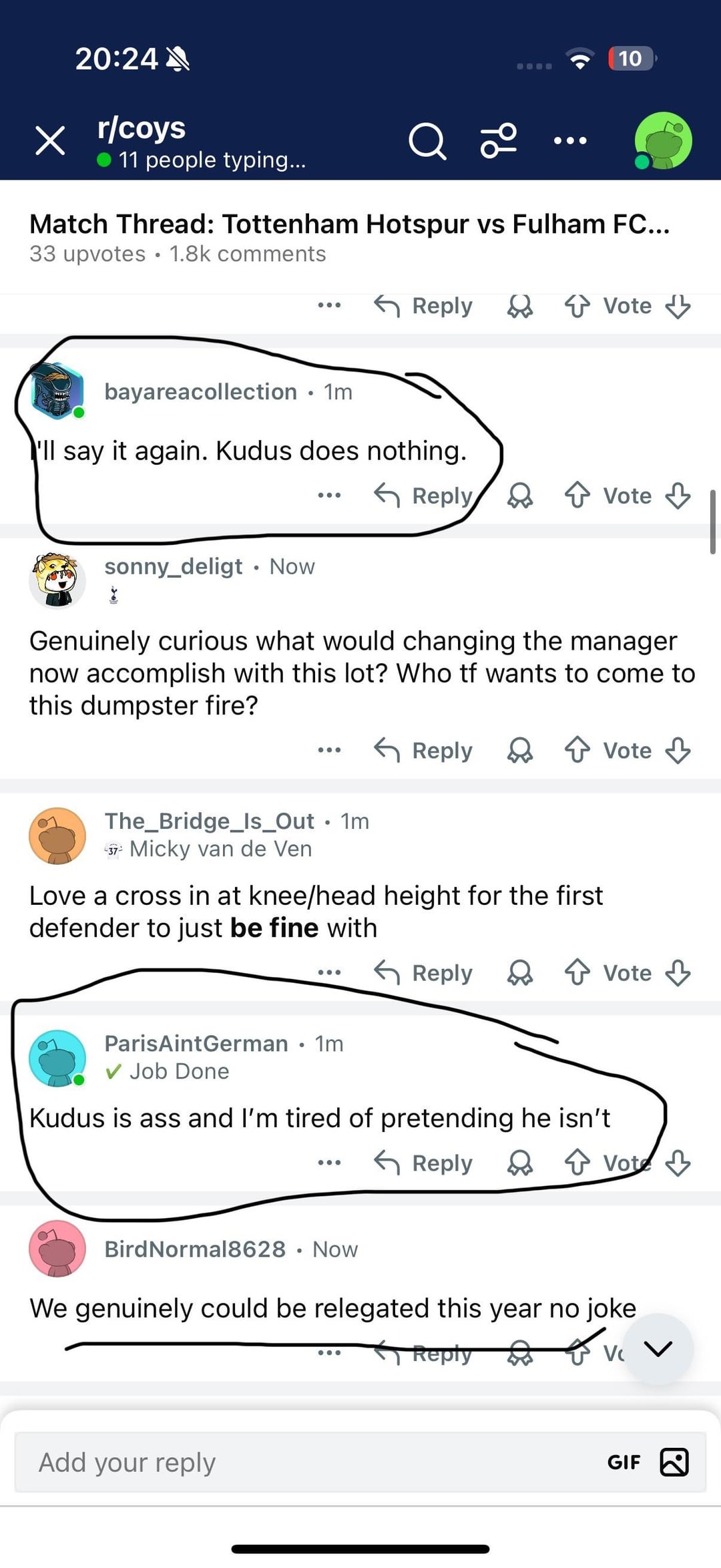Open your profile avatar in header
This screenshot has height=1568, width=721.
click(x=662, y=141)
